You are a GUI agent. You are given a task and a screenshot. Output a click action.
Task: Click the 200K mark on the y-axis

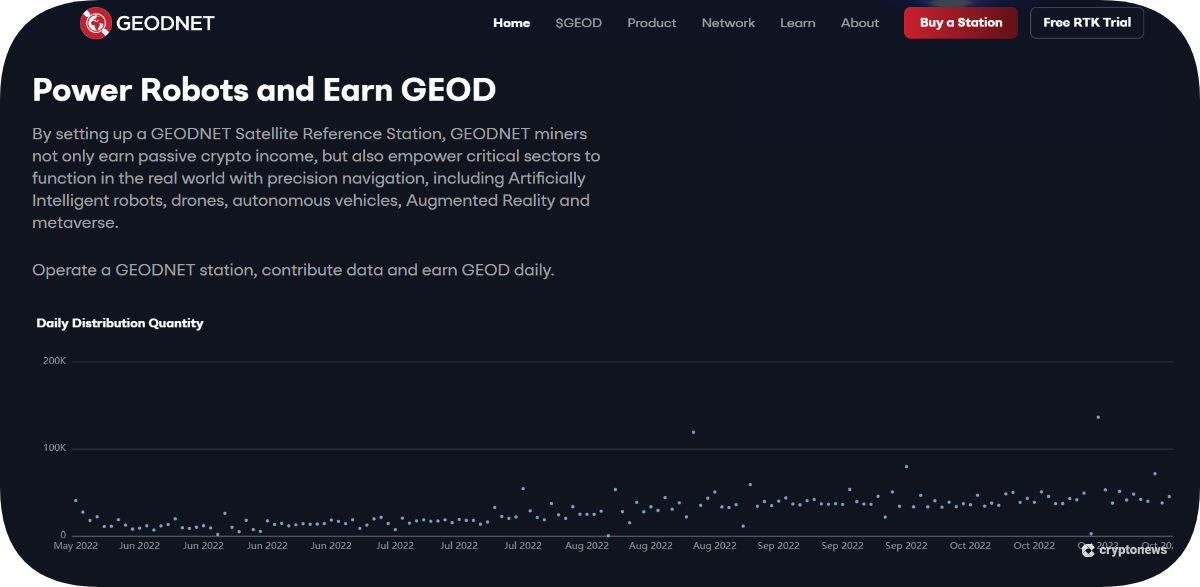[x=57, y=361]
